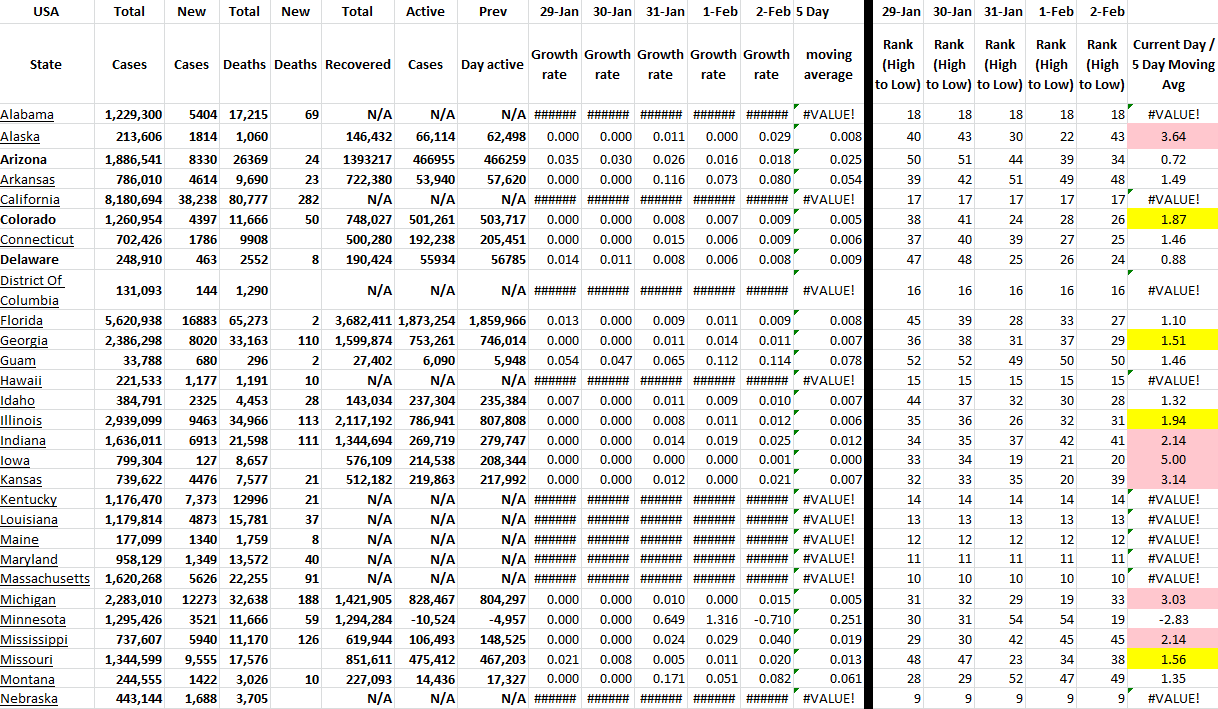Screen dimensions: 1218x709
Task: Click the Georgia hyperlink
Action: click(24, 340)
